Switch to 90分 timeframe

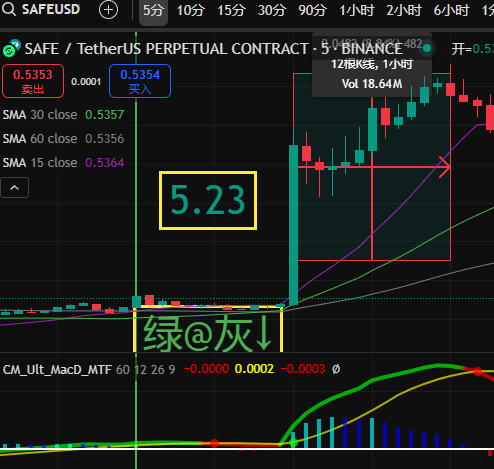coord(312,11)
